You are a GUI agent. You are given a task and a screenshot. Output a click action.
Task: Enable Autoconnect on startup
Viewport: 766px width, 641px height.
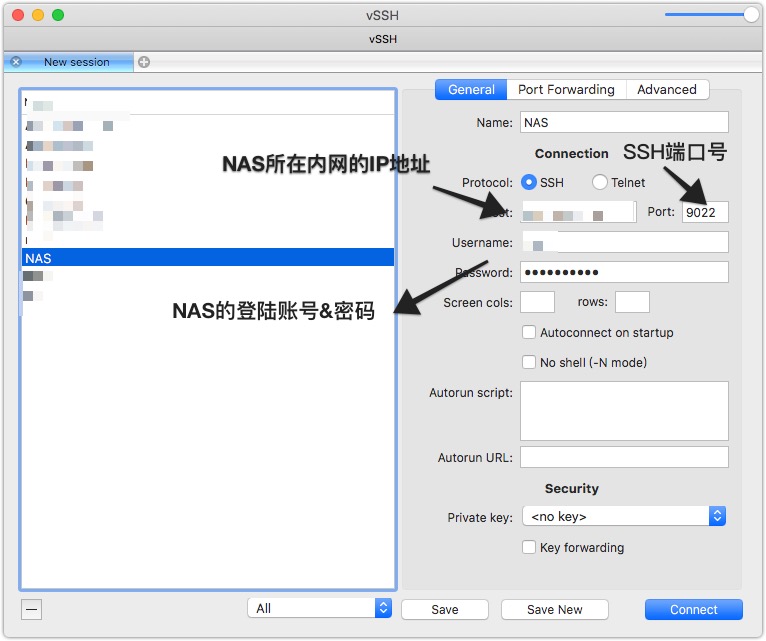coord(529,332)
